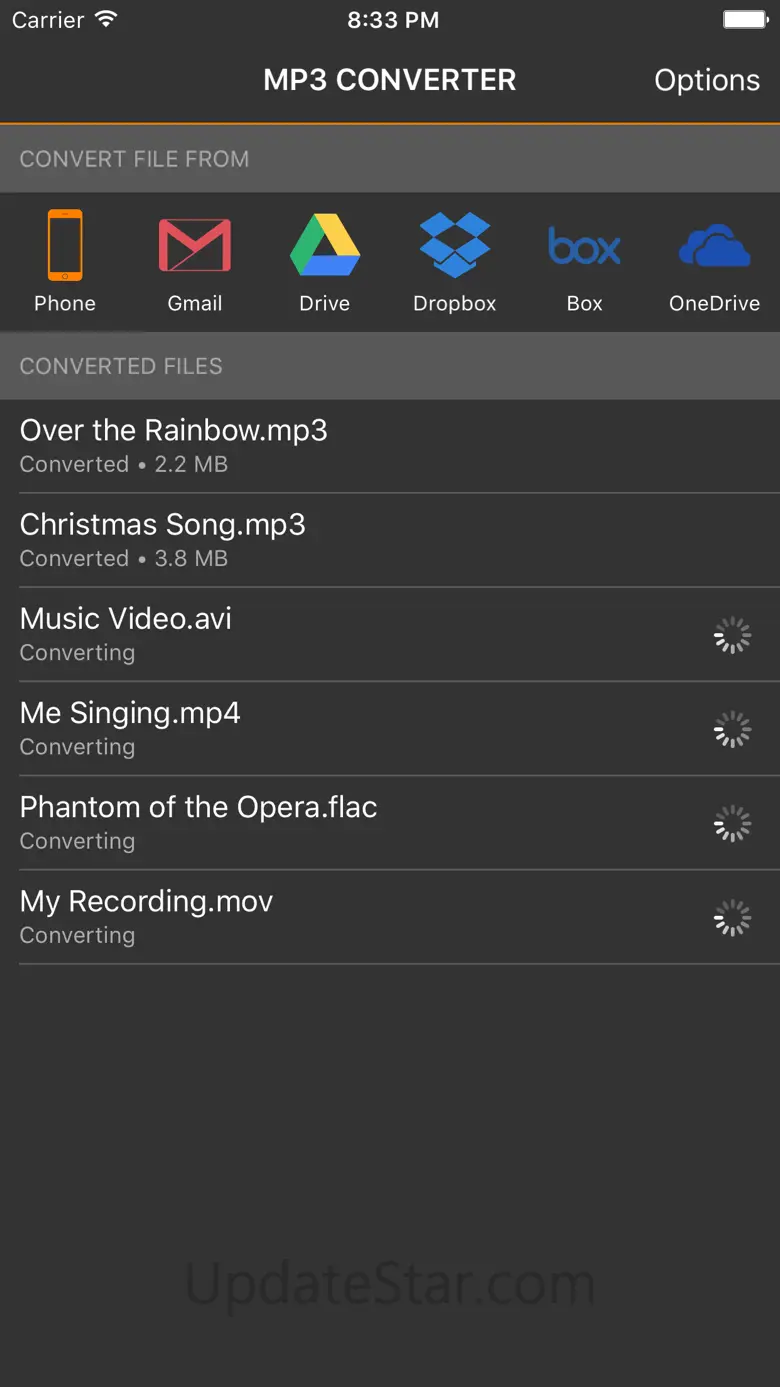Screen dimensions: 780x1387
Task: Open Dropbox as conversion source
Action: click(455, 246)
